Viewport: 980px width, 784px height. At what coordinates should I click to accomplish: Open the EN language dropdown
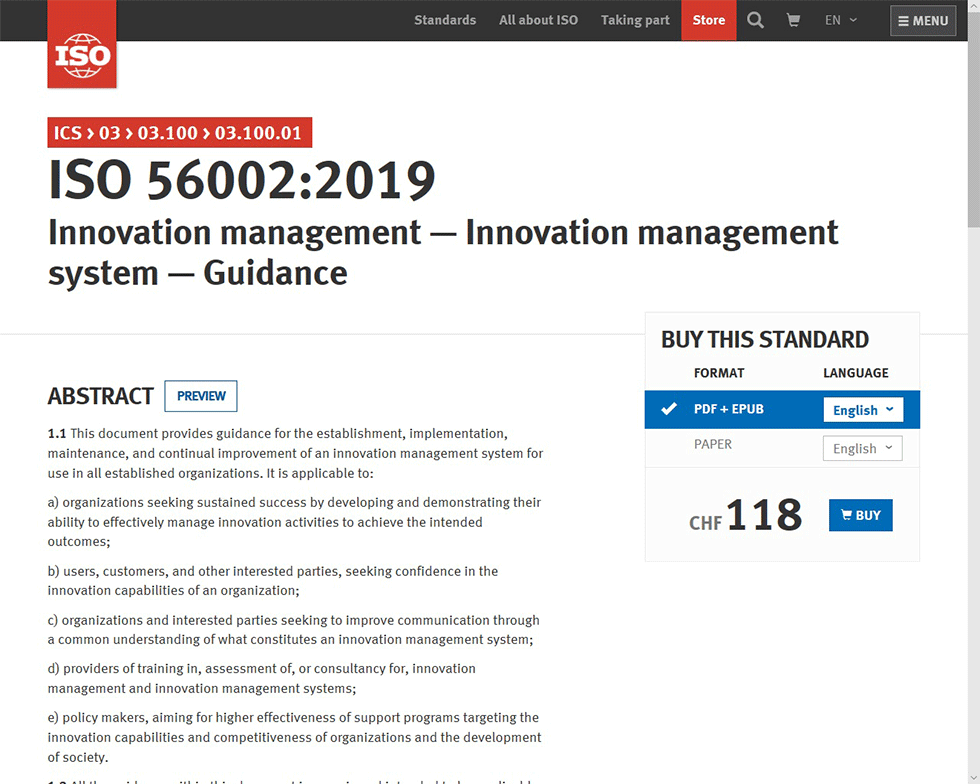(841, 20)
